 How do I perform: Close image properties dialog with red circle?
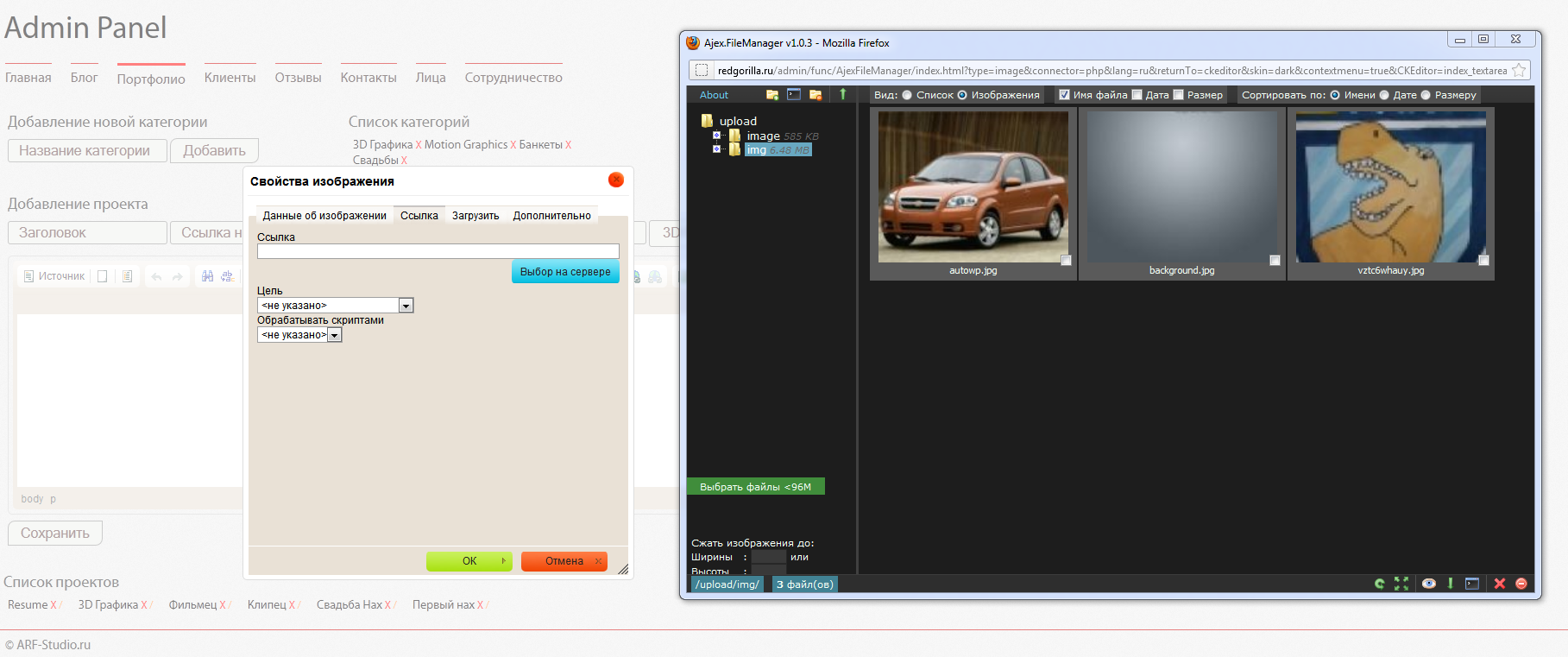click(616, 180)
